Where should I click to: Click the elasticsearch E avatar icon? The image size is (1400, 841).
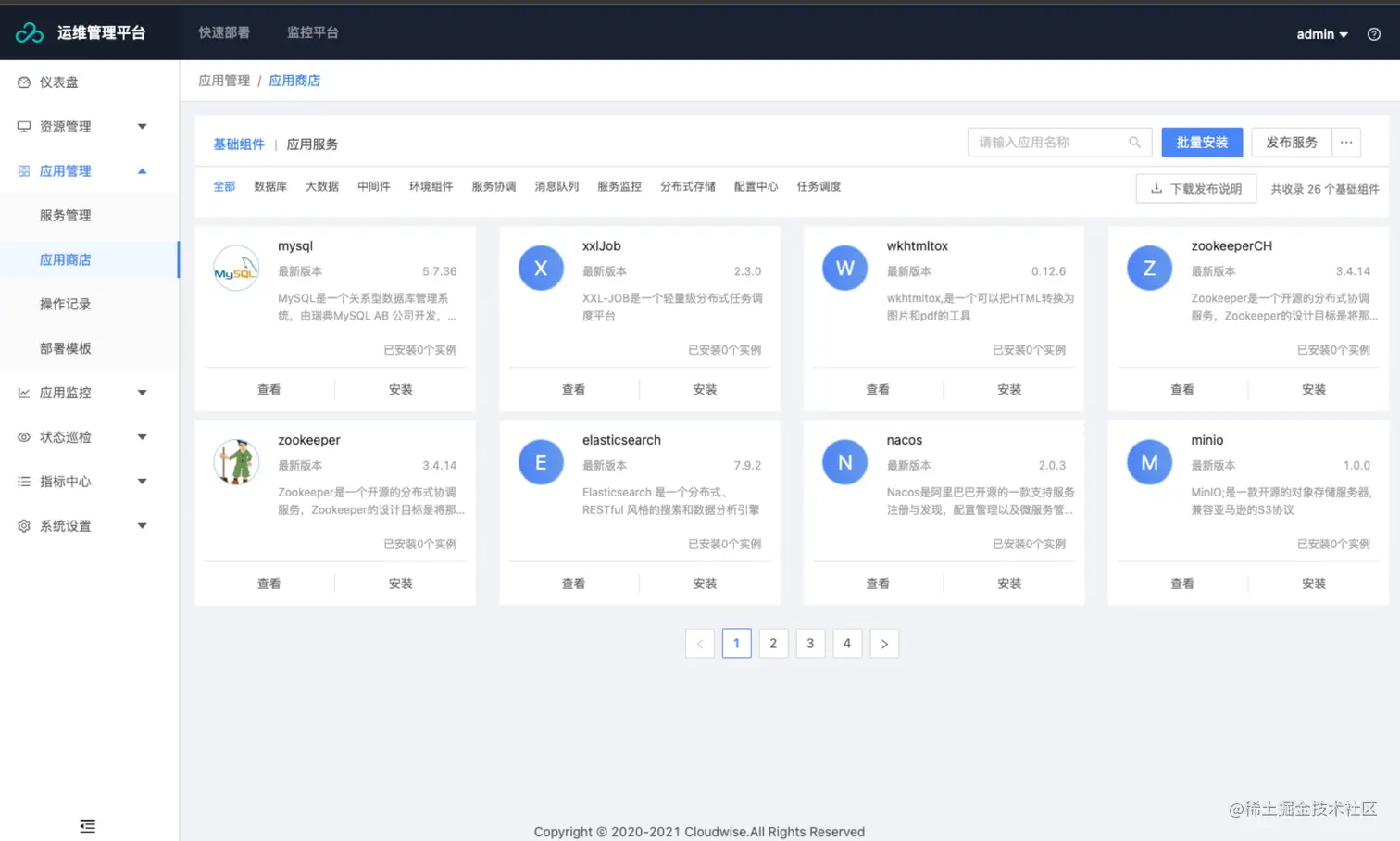click(541, 462)
